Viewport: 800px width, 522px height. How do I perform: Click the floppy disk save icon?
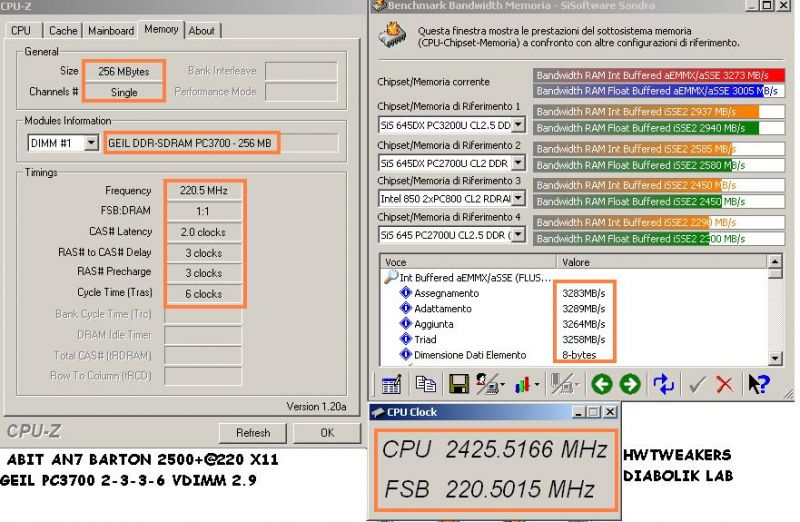pyautogui.click(x=459, y=384)
